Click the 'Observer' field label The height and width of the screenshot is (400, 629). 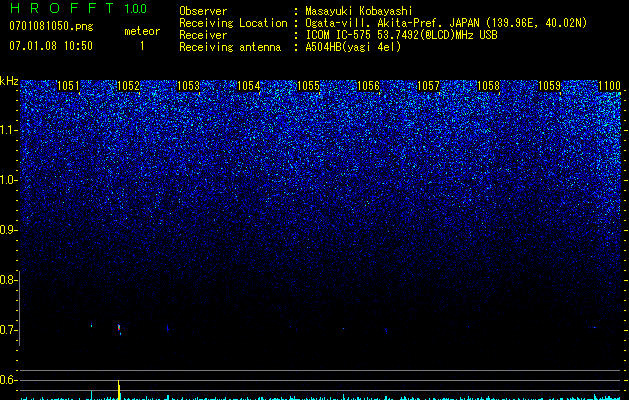[x=203, y=11]
